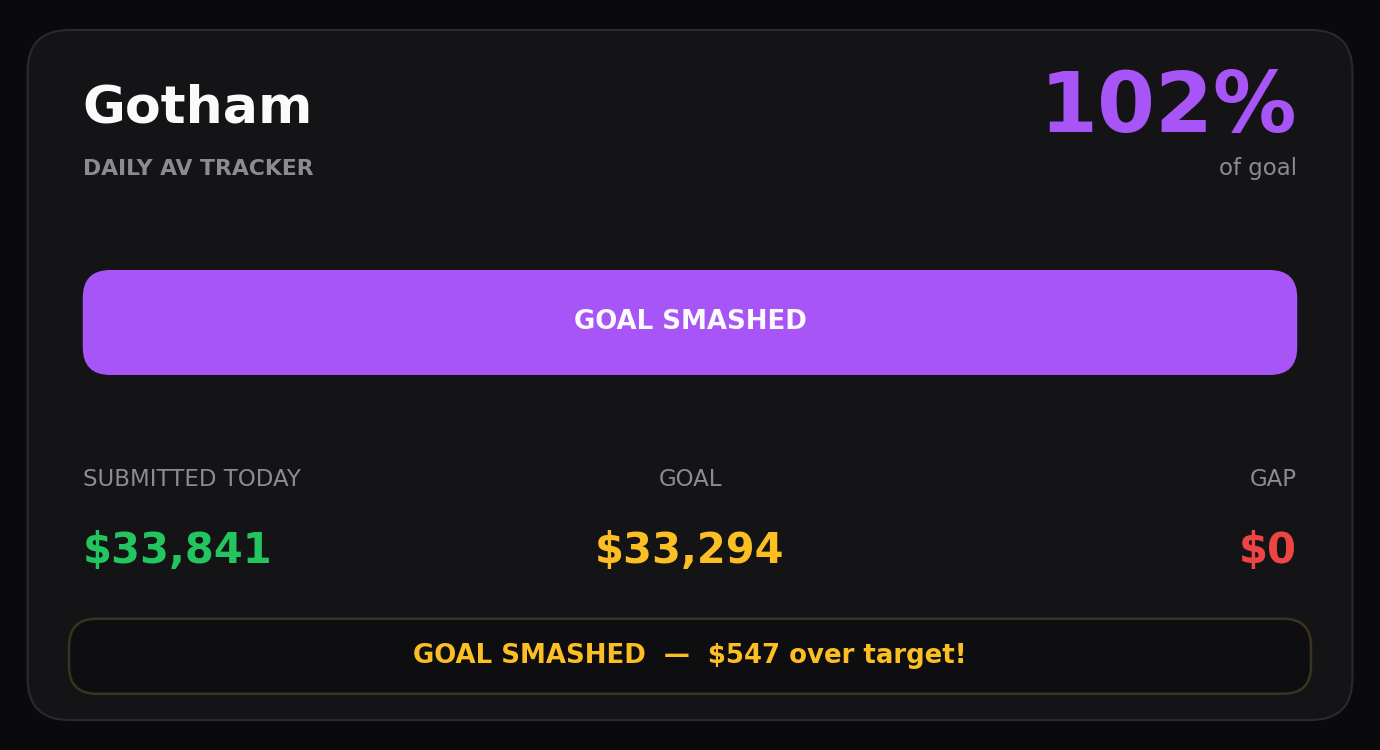Click the purple GOAL SMASHED progress bar

690,322
